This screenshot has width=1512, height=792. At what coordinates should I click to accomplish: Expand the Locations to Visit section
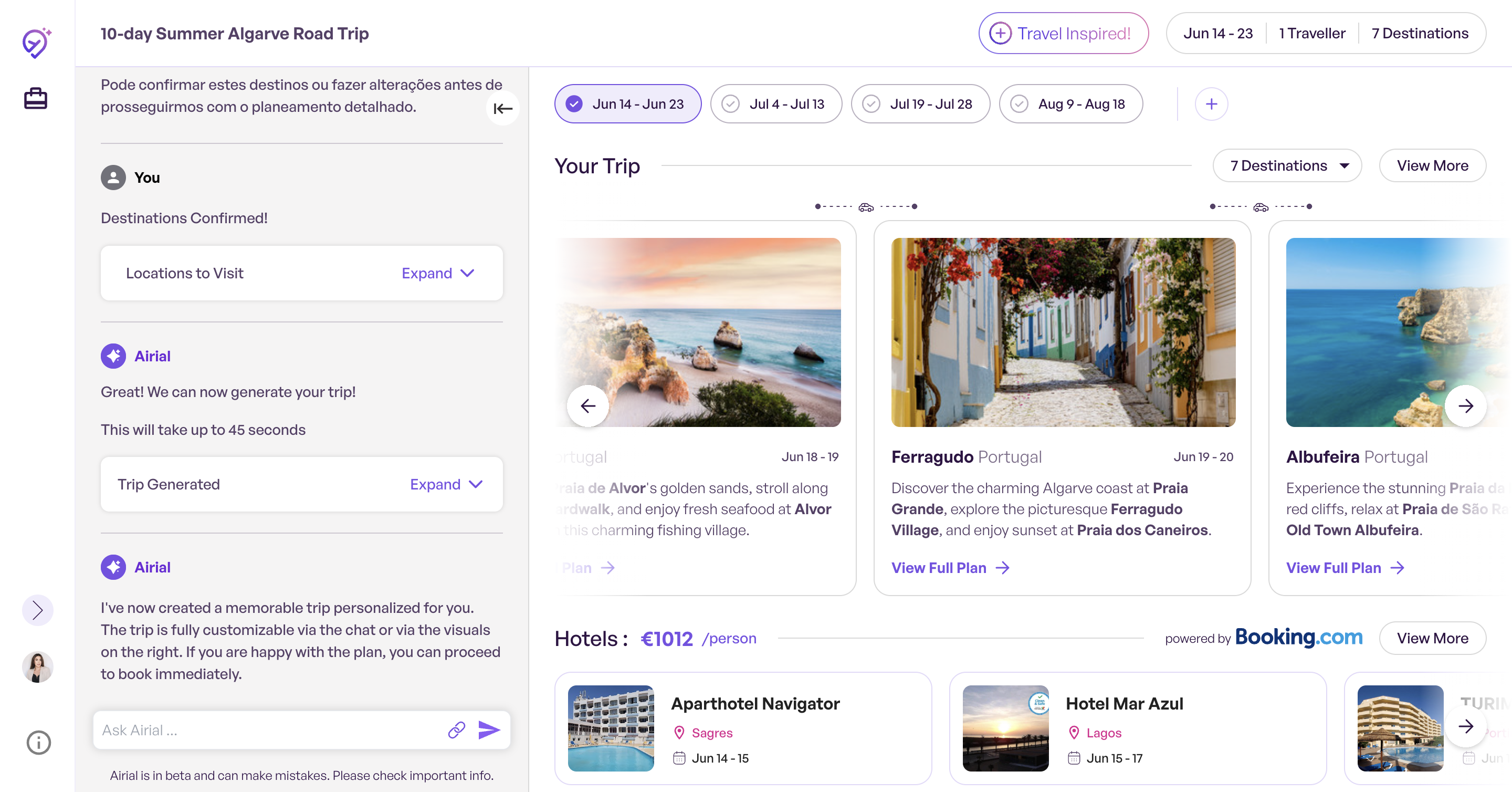tap(438, 273)
